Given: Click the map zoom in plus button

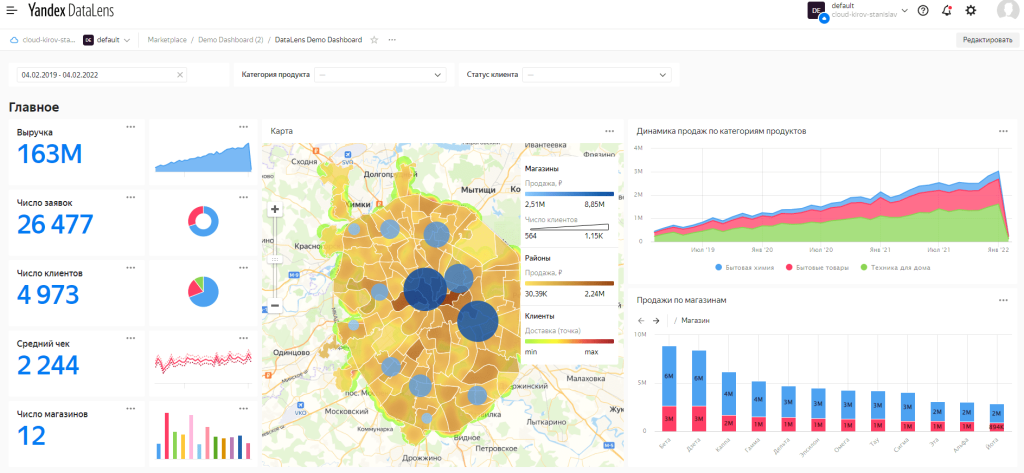Looking at the screenshot, I should point(275,210).
